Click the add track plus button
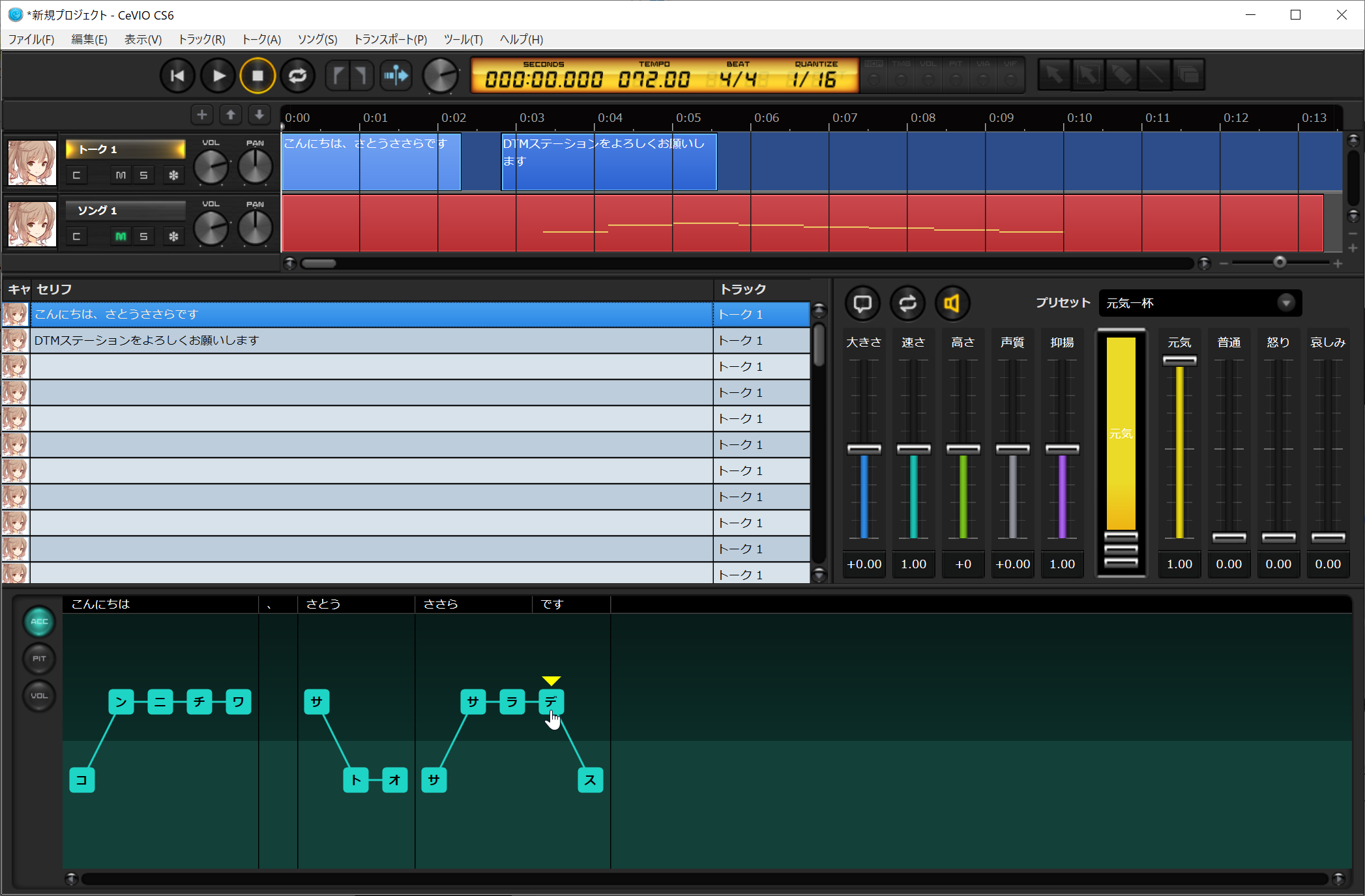Screen dimensions: 1365x896 click(x=202, y=115)
